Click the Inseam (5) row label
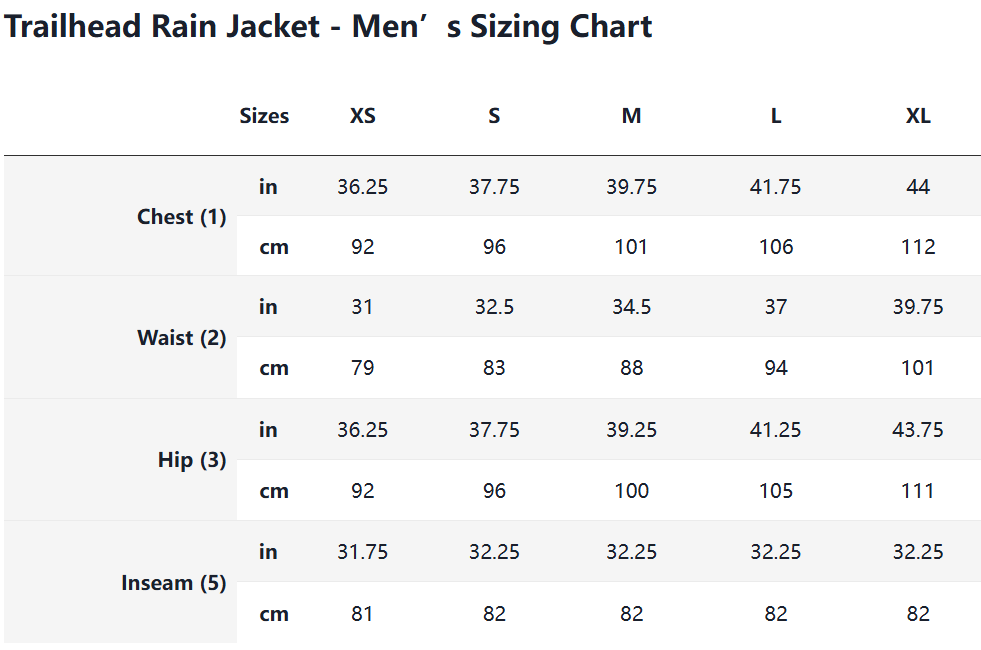This screenshot has height=650, width=981. click(x=174, y=583)
